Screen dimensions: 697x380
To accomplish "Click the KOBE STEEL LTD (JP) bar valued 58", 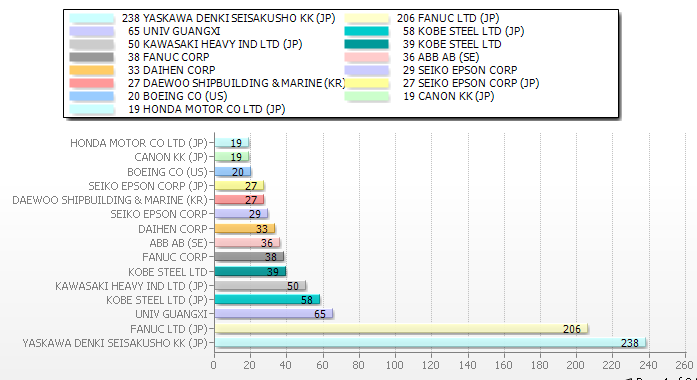I will click(x=267, y=300).
